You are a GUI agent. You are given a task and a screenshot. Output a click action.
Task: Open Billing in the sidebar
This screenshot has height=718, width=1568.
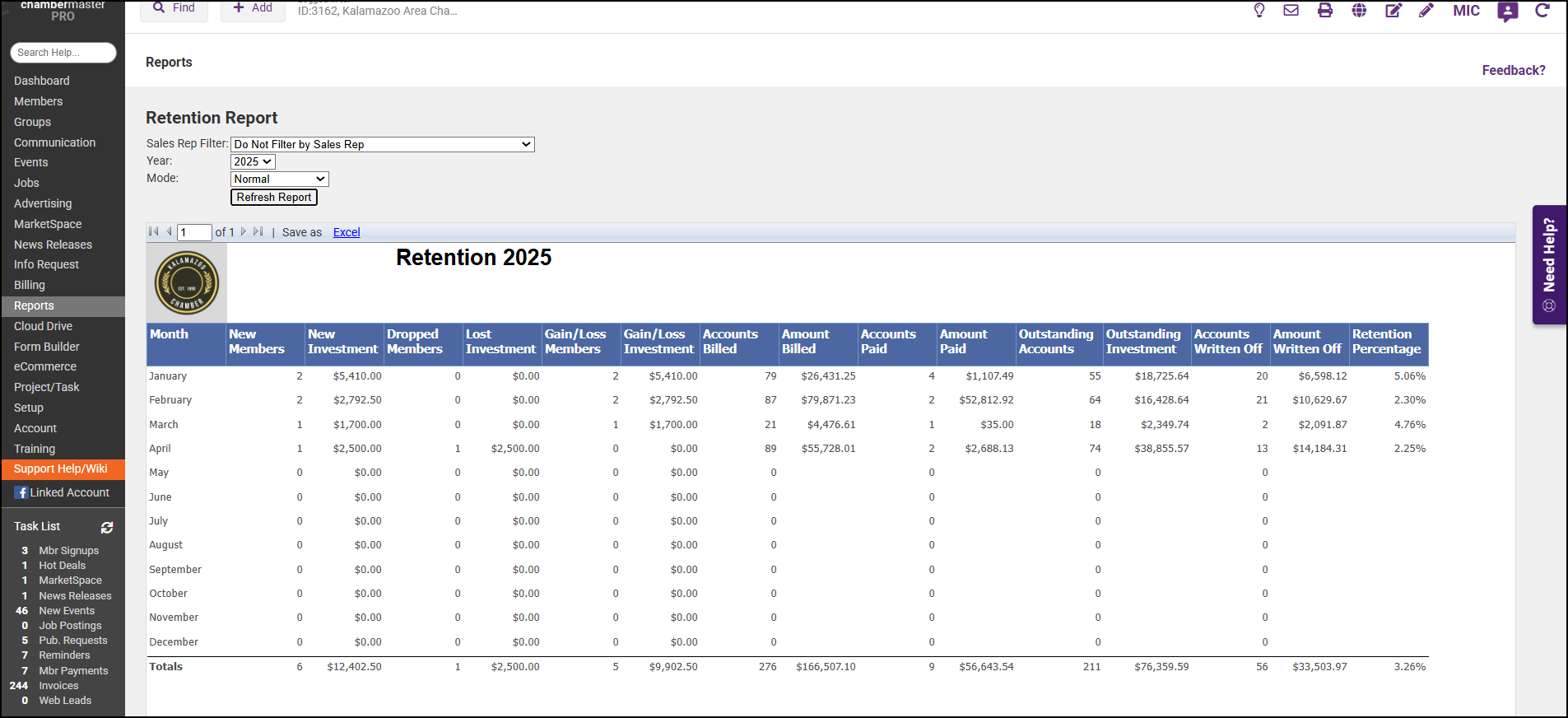(30, 285)
